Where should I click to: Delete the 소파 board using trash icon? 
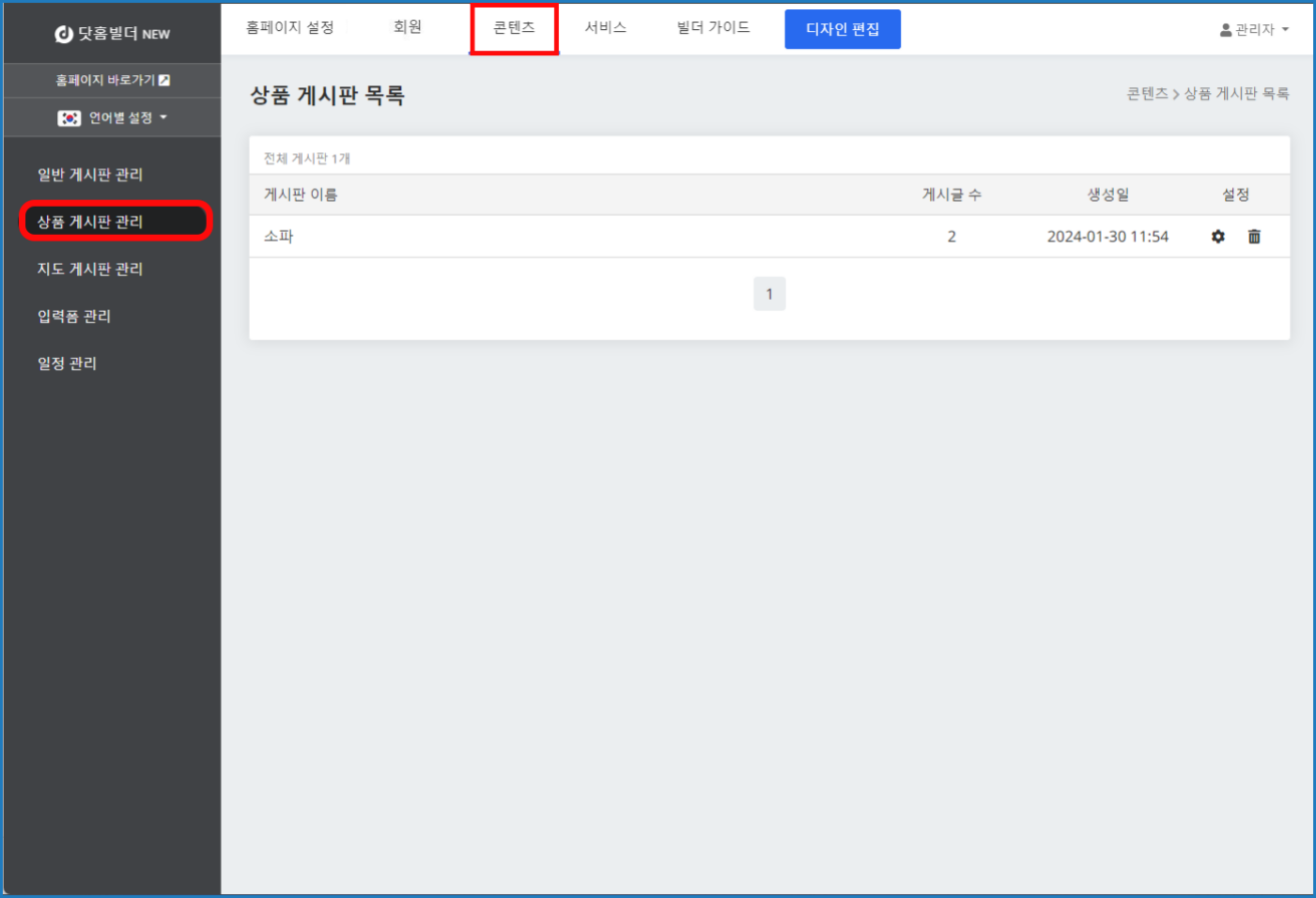[x=1254, y=237]
